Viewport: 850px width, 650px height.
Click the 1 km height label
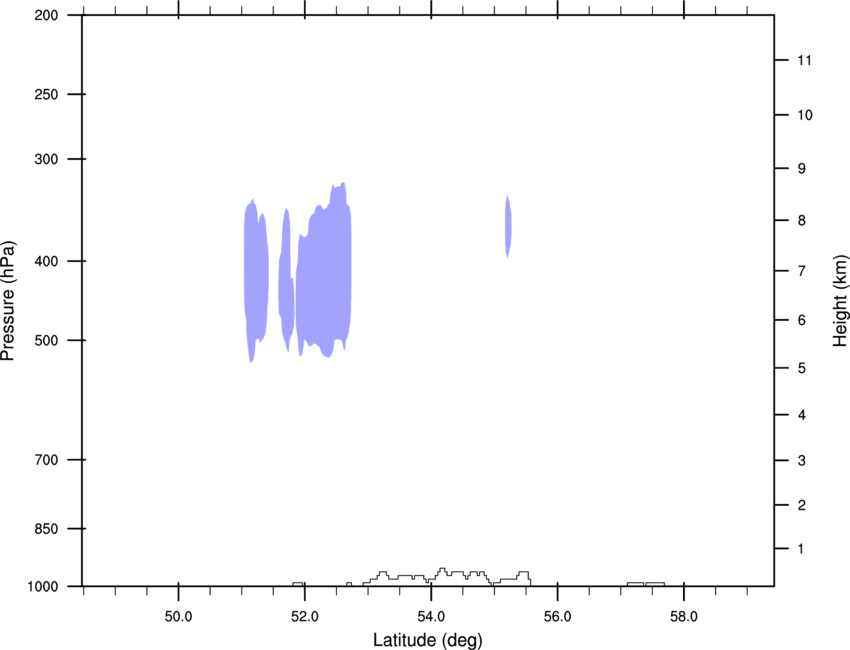(801, 549)
